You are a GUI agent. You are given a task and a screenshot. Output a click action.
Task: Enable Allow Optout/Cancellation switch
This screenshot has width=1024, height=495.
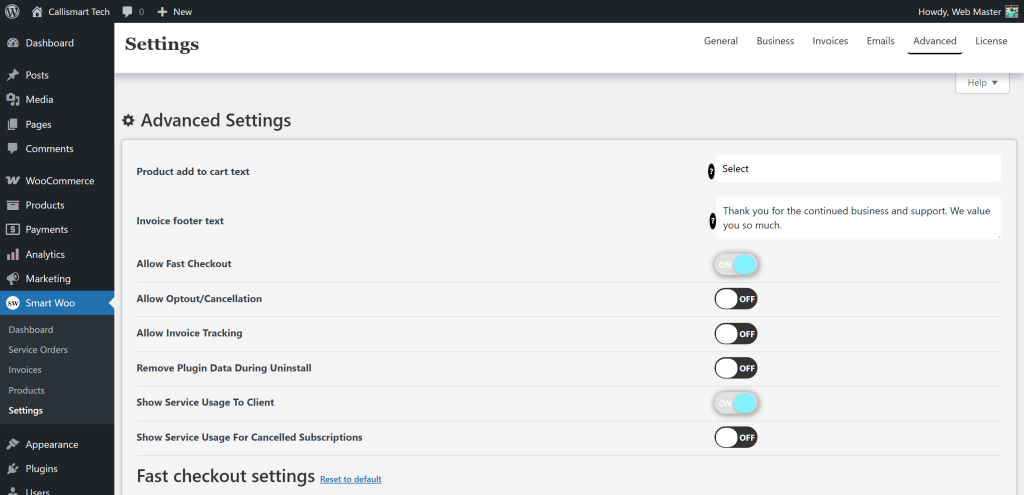tap(736, 299)
